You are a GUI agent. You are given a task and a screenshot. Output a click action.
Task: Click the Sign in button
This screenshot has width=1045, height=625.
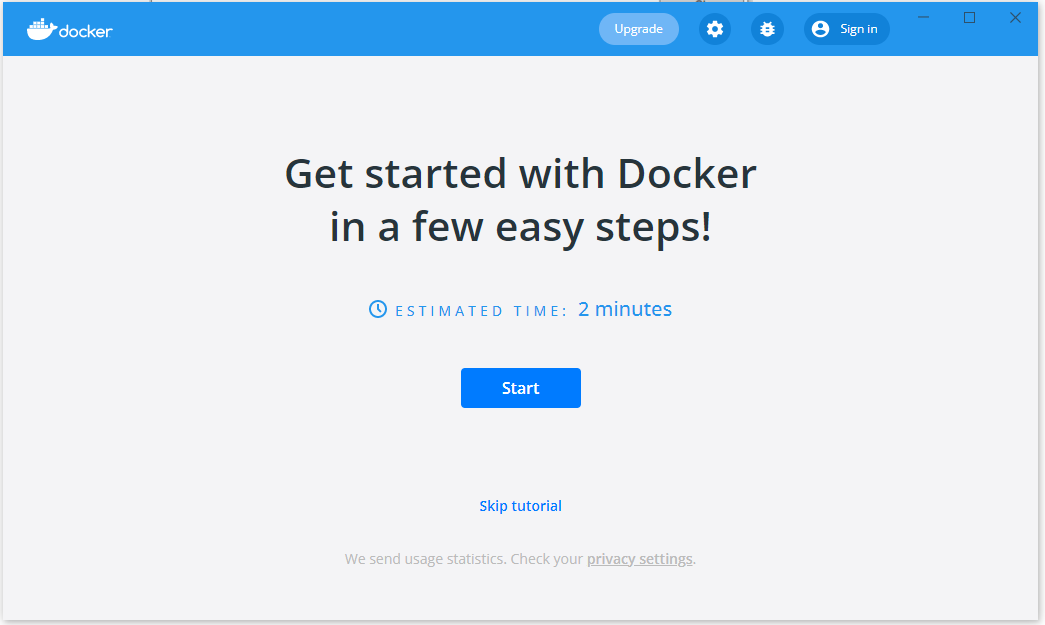(x=846, y=29)
